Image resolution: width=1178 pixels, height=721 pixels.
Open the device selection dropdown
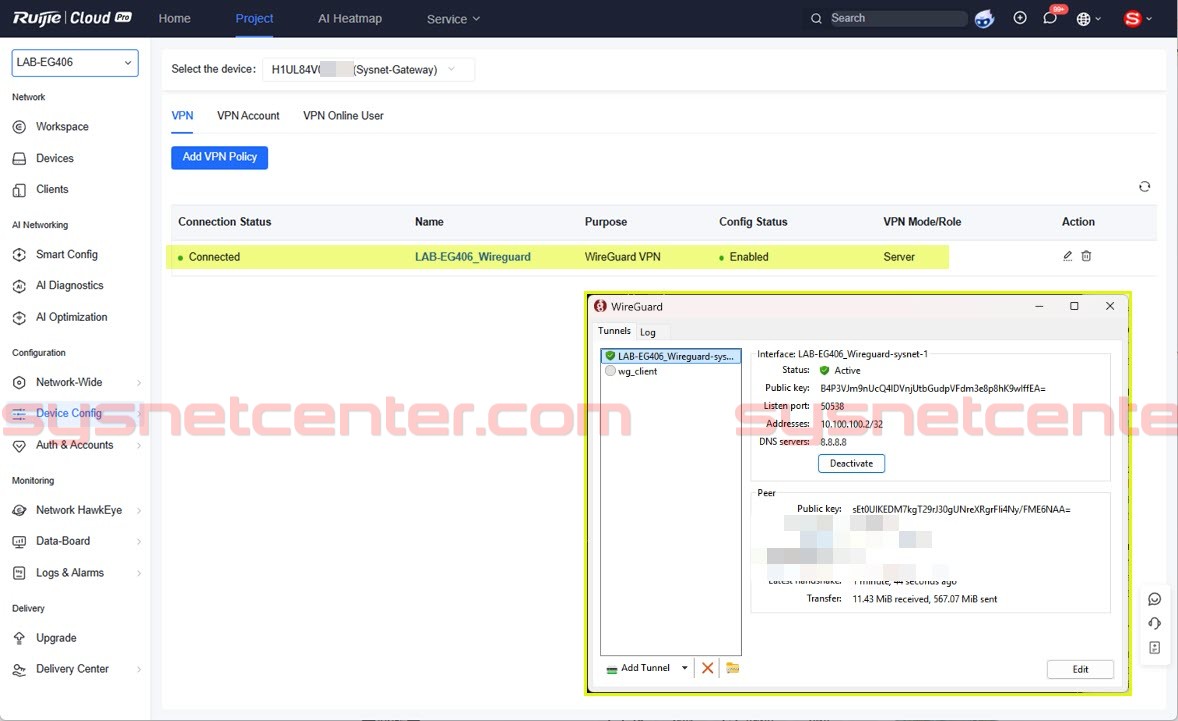pos(367,70)
